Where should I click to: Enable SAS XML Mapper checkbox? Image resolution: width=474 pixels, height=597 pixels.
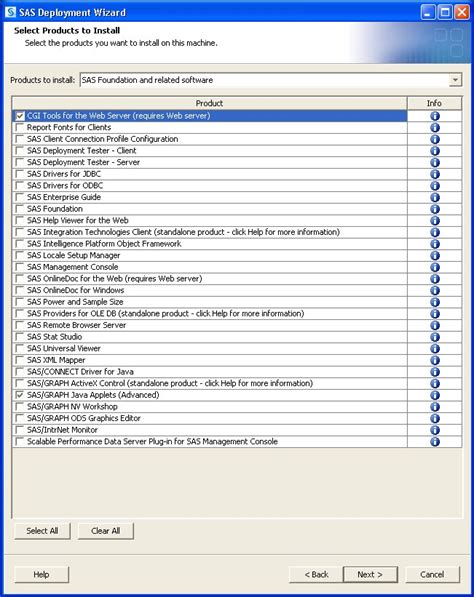(19, 360)
